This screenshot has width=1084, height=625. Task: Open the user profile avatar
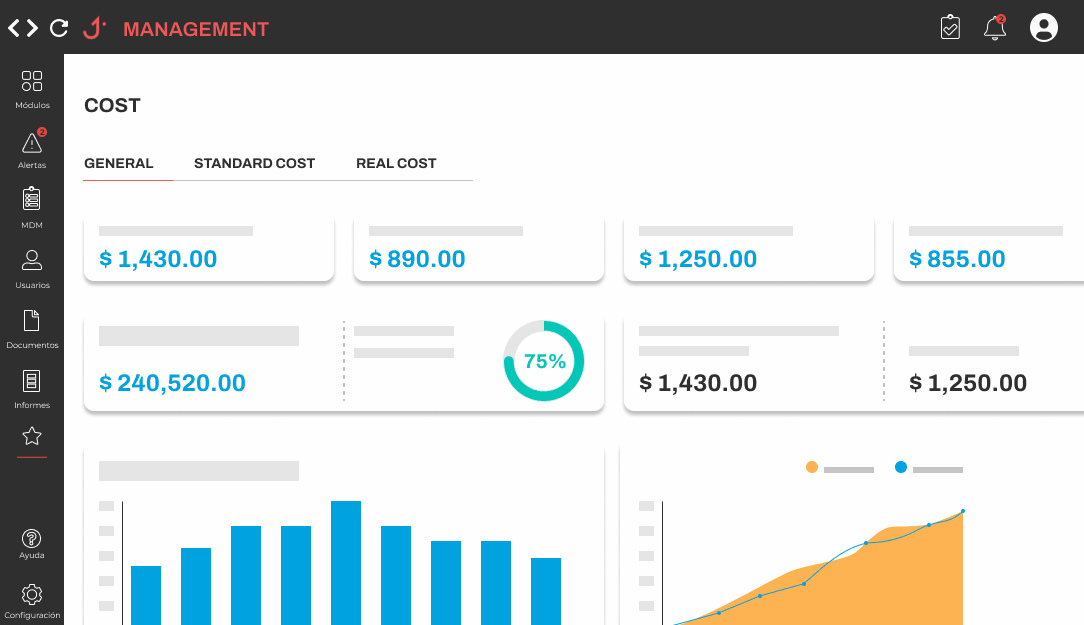tap(1043, 28)
